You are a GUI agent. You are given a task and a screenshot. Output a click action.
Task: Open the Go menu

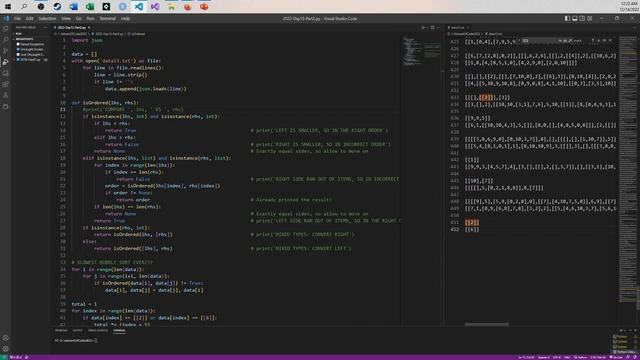tap(78, 18)
